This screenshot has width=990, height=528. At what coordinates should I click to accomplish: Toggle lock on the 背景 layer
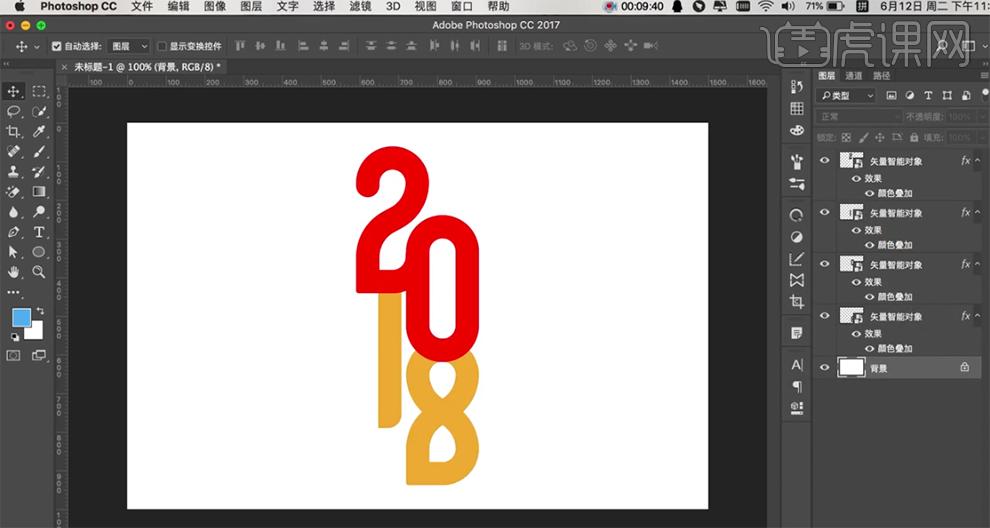pos(965,367)
